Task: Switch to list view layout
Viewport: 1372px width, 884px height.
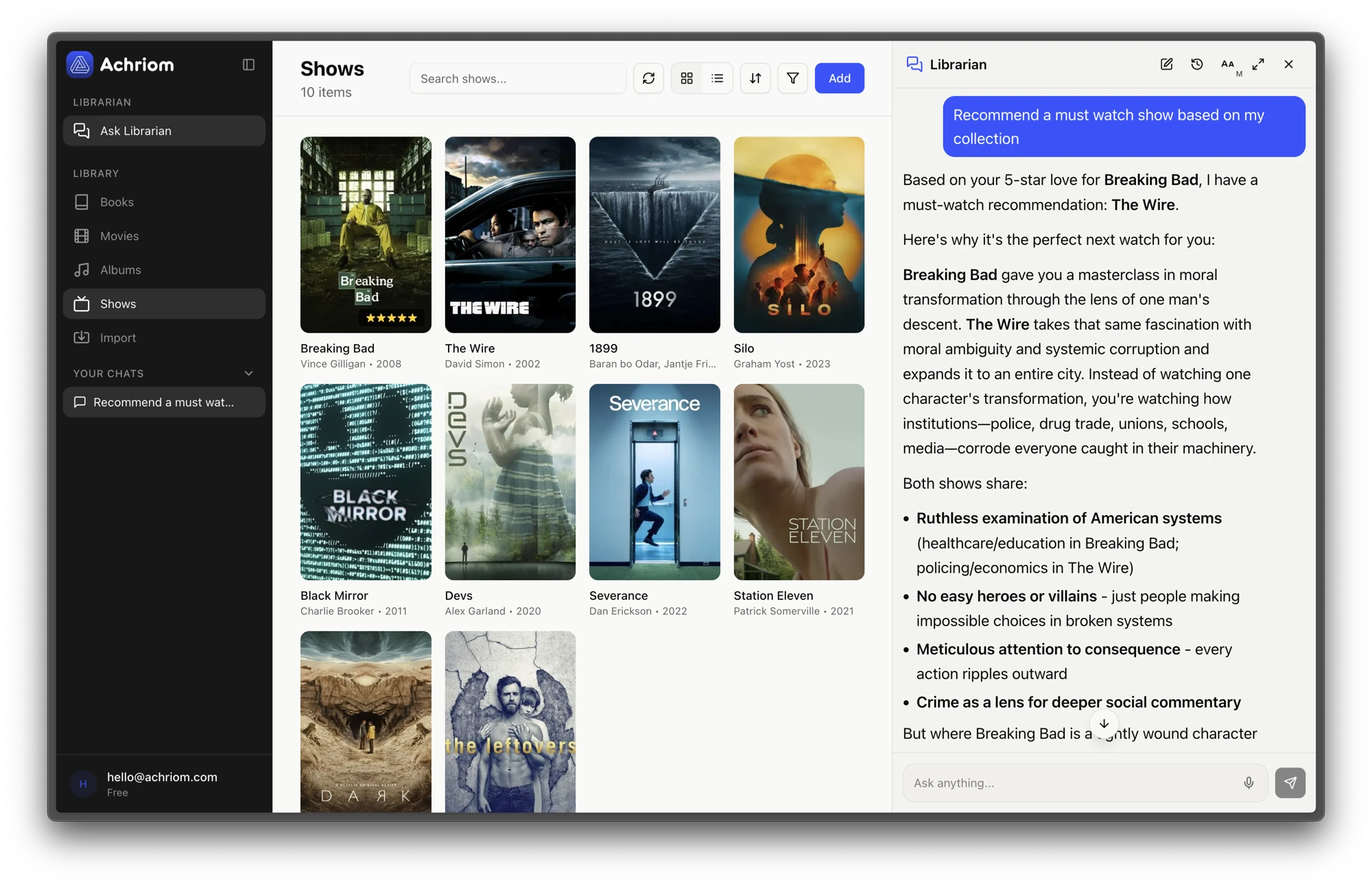Action: [x=718, y=78]
